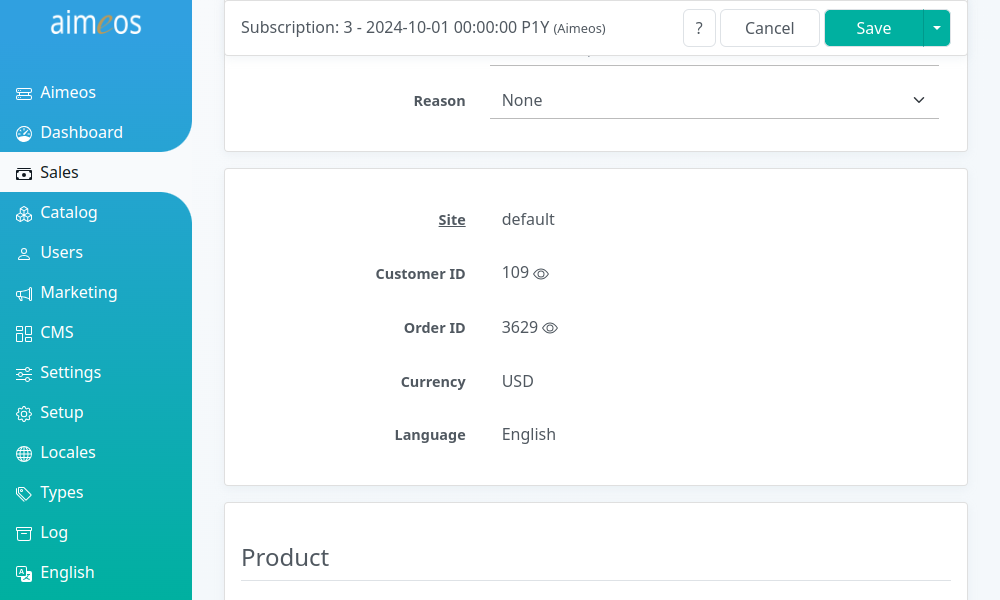Open the CMS menu entry
Screen dimensions: 1000x600
pos(96,332)
